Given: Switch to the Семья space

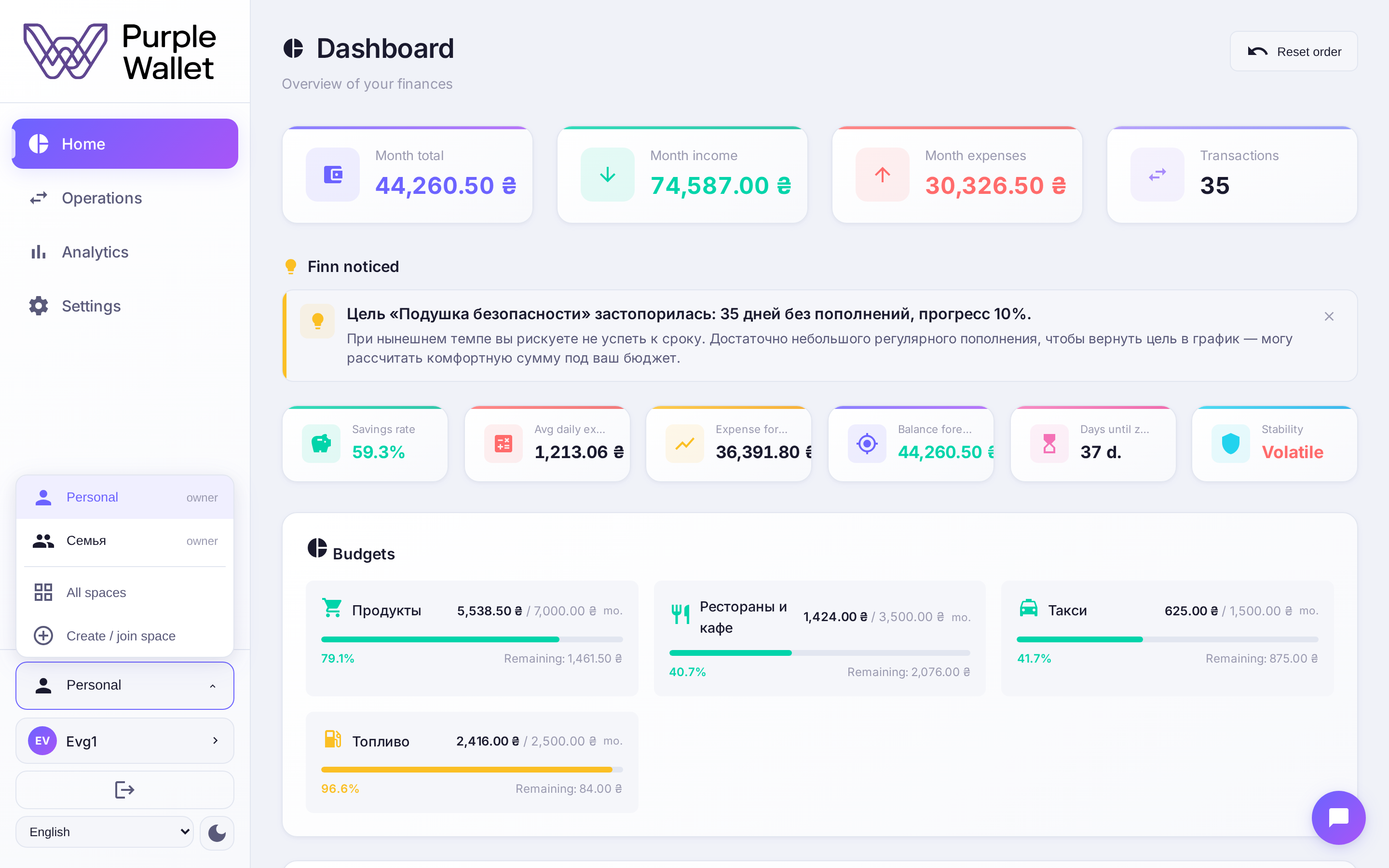Looking at the screenshot, I should (x=124, y=541).
